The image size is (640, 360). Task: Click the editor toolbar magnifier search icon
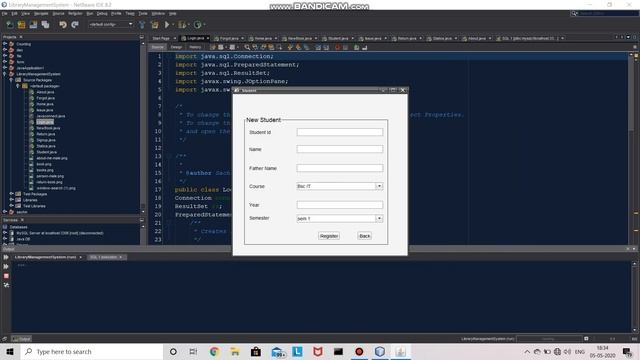point(247,47)
